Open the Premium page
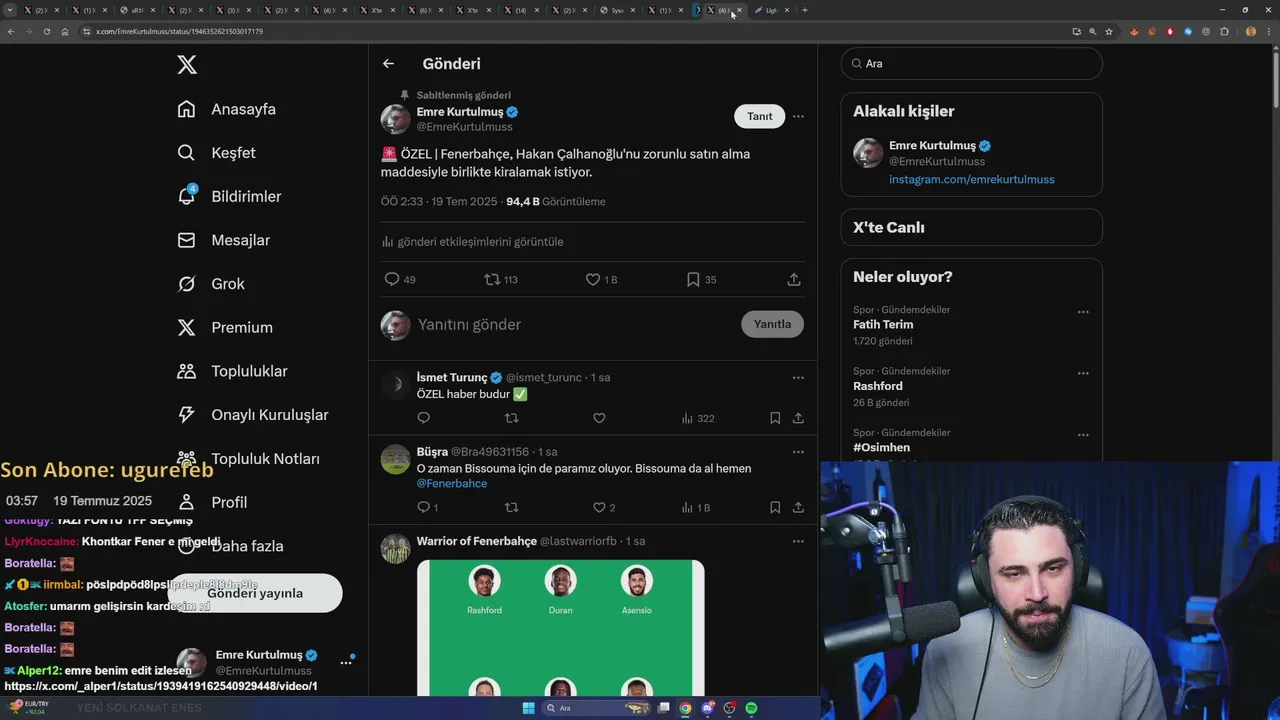The height and width of the screenshot is (720, 1280). [x=225, y=327]
